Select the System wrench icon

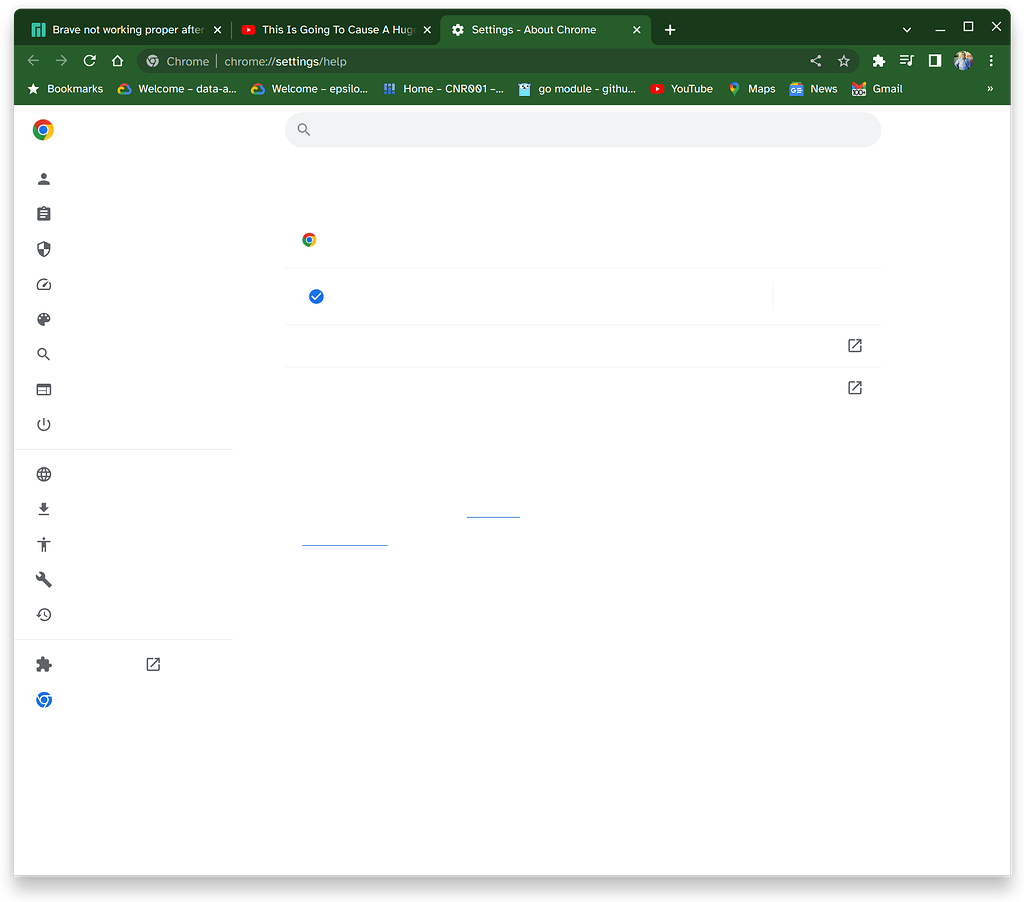coord(43,580)
